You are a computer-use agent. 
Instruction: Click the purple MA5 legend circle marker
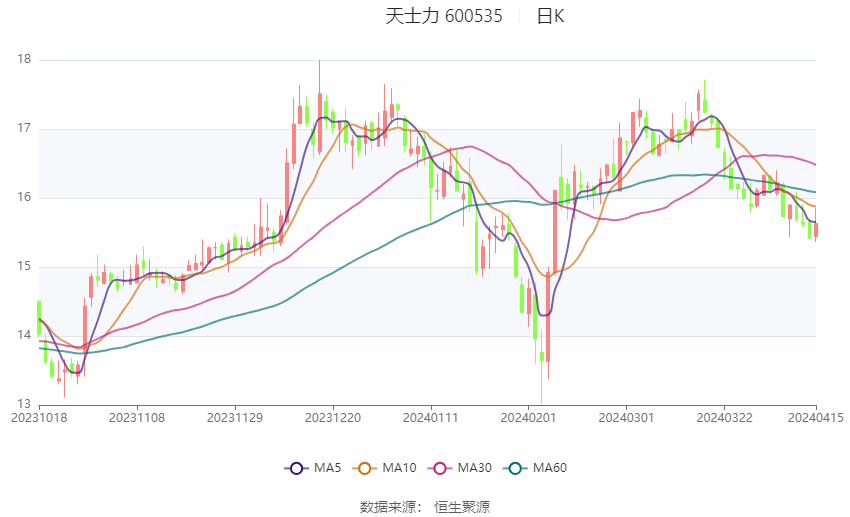tap(295, 467)
